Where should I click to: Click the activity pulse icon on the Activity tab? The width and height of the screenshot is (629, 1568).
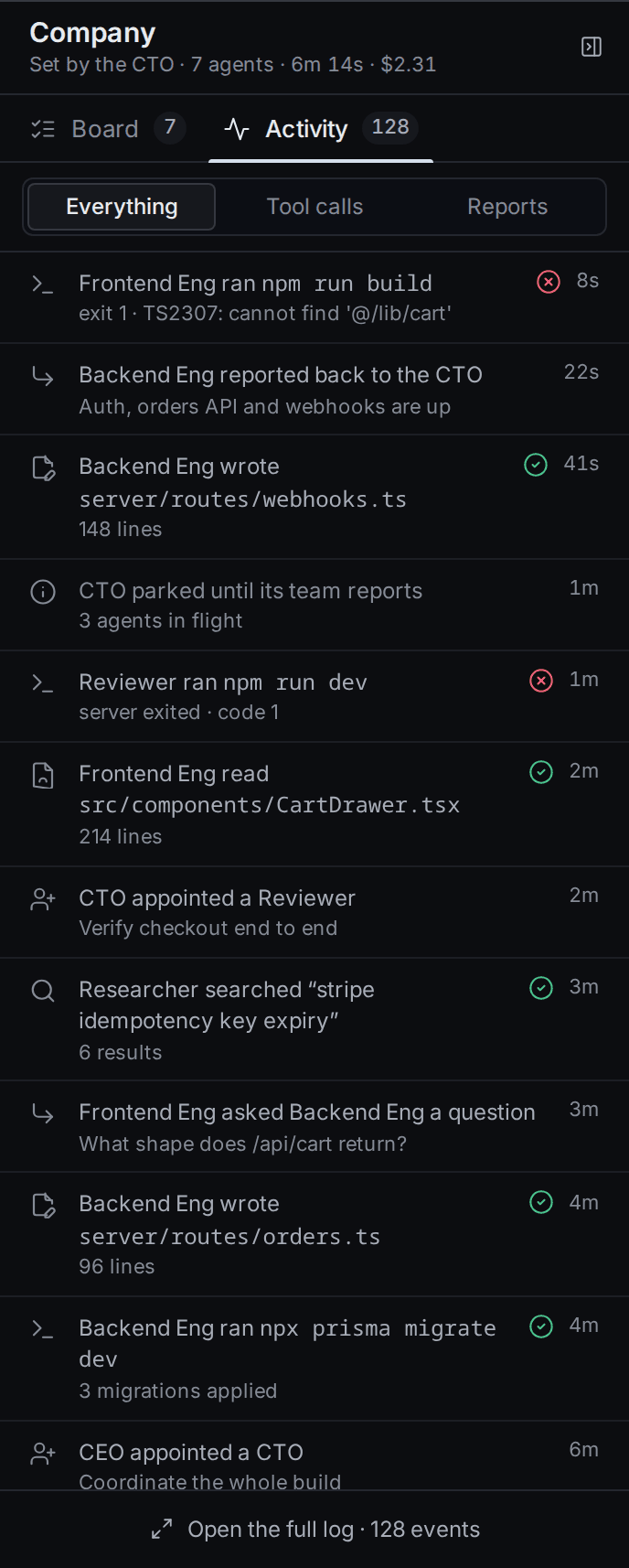point(237,129)
